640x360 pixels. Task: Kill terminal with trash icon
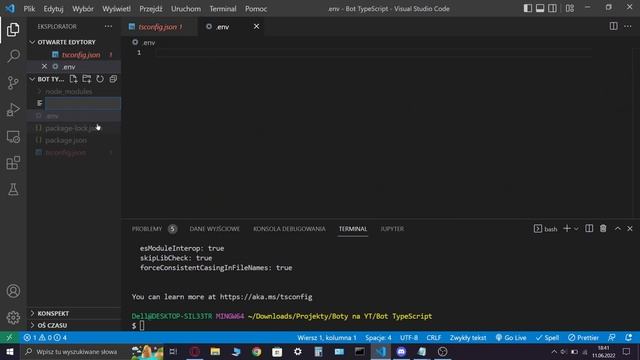point(603,229)
